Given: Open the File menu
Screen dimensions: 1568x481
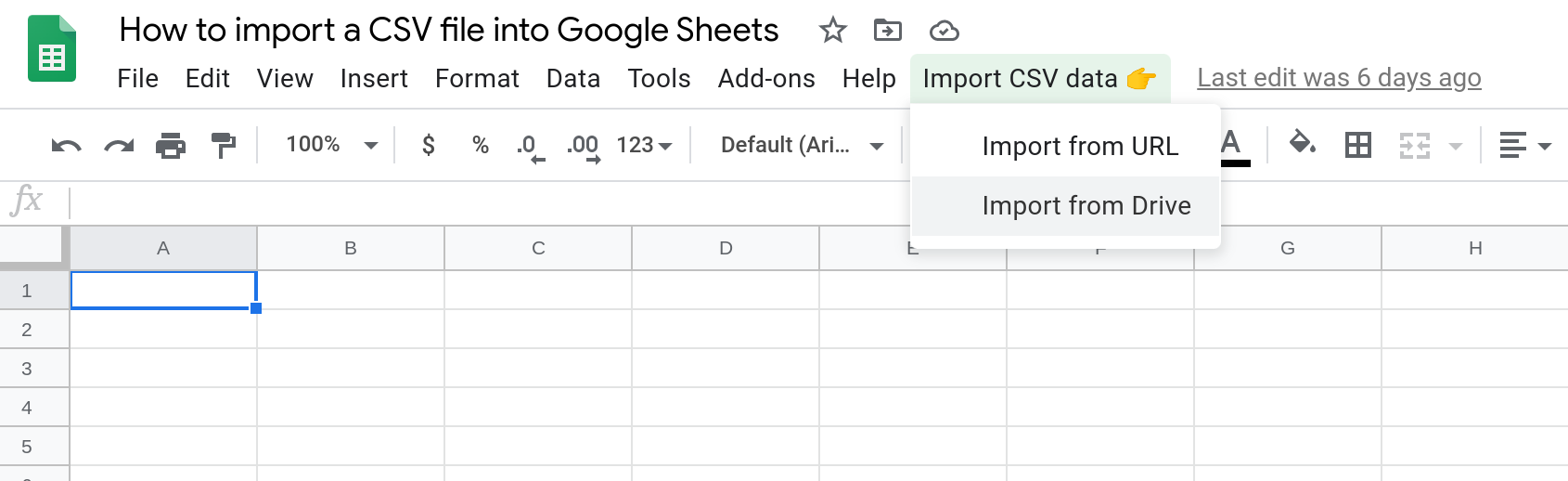Looking at the screenshot, I should point(137,79).
